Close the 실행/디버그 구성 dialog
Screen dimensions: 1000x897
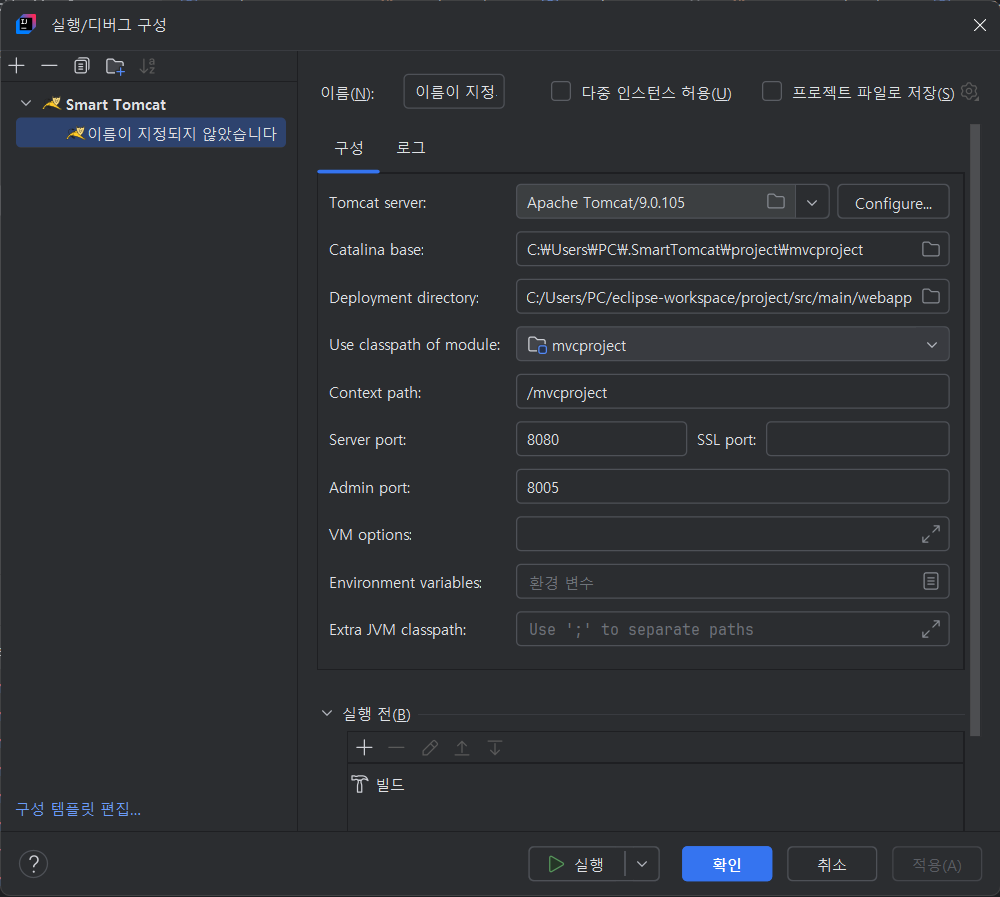[x=980, y=25]
